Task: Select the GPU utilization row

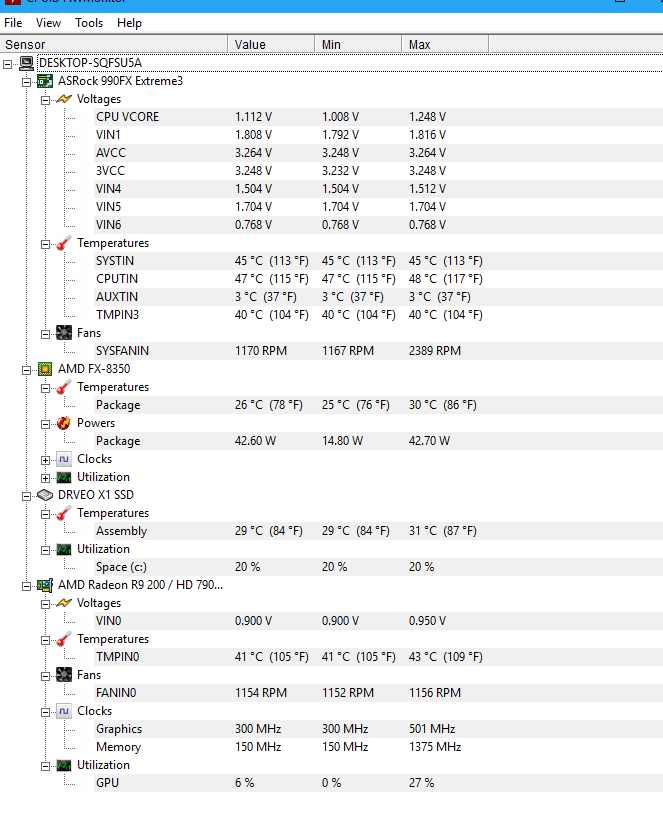Action: tap(378, 783)
